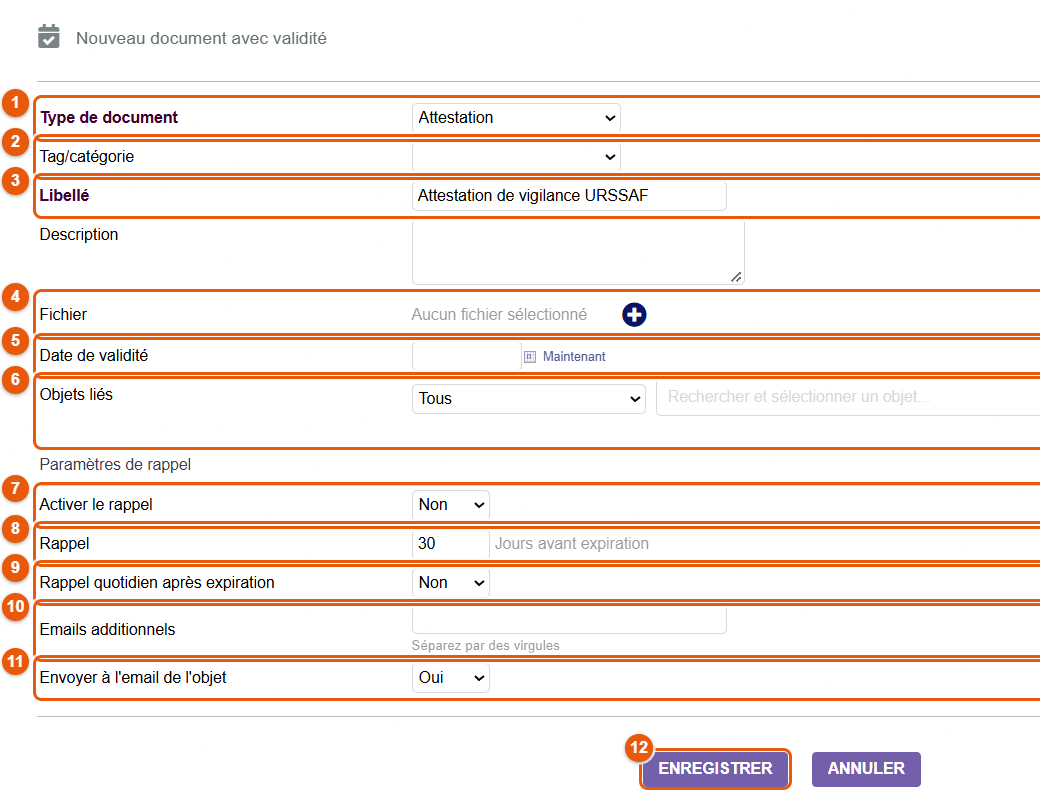The image size is (1040, 798).
Task: Open the Activer le rappel dropdown
Action: pos(450,505)
